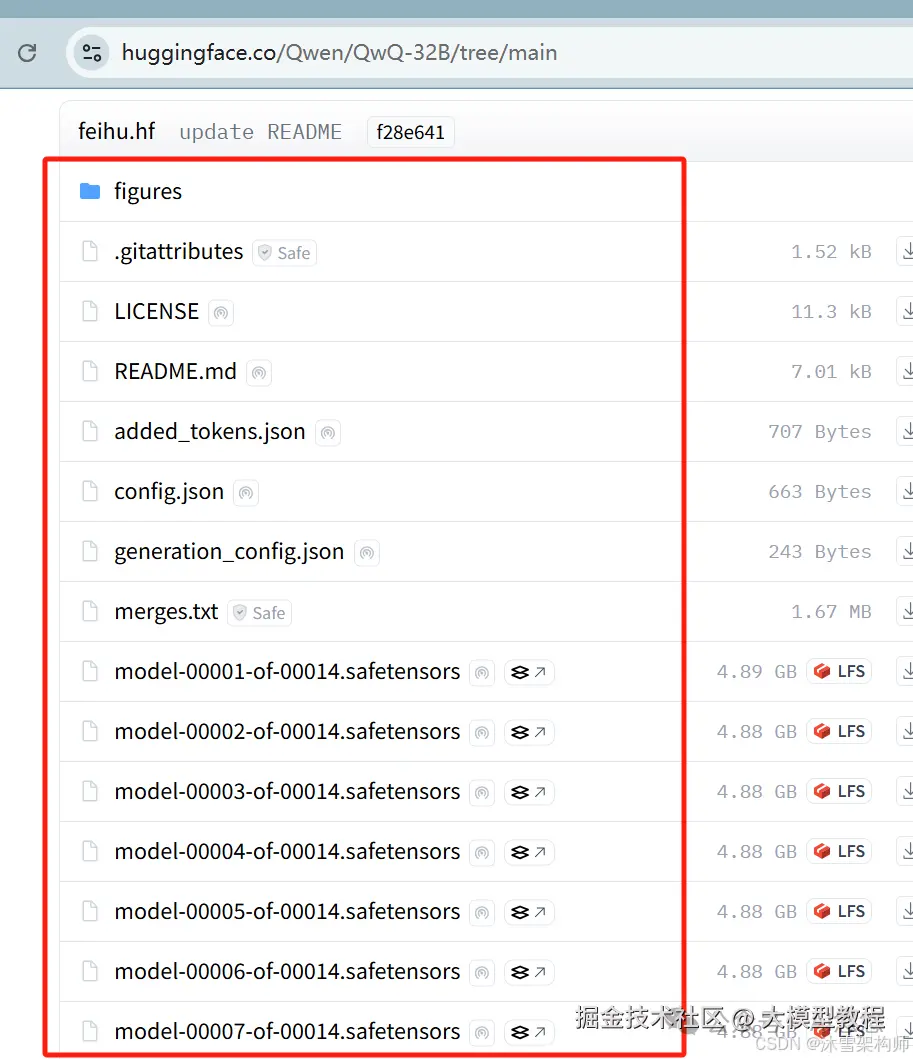Click the LFS badge on model-00001 row
913x1059 pixels.
point(839,671)
